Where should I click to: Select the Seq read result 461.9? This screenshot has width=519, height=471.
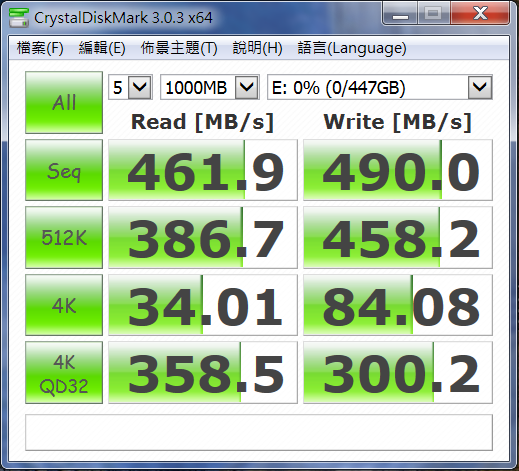coord(203,170)
